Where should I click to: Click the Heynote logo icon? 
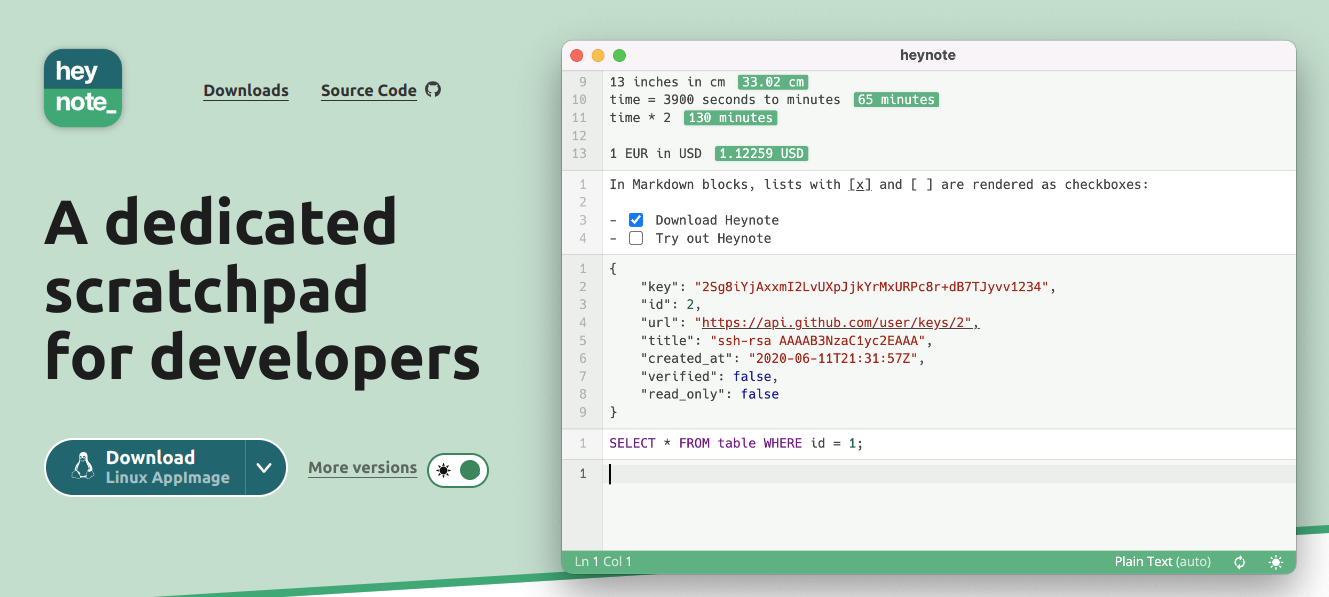(83, 88)
